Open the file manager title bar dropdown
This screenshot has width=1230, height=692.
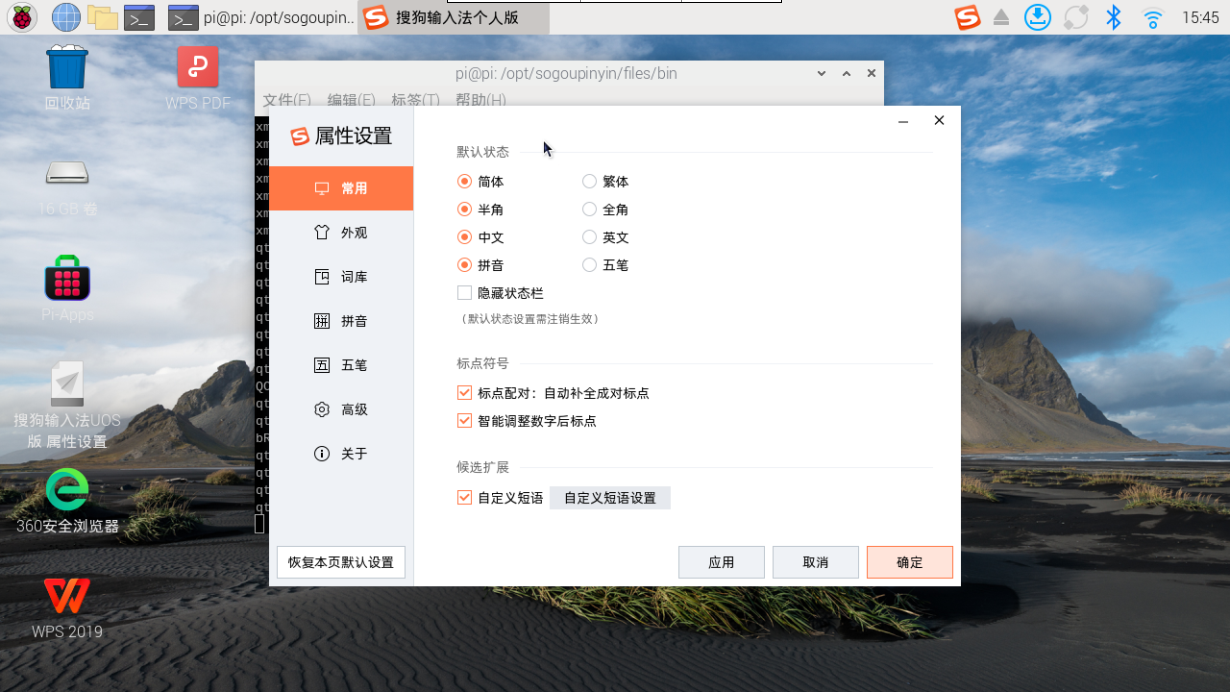[820, 73]
